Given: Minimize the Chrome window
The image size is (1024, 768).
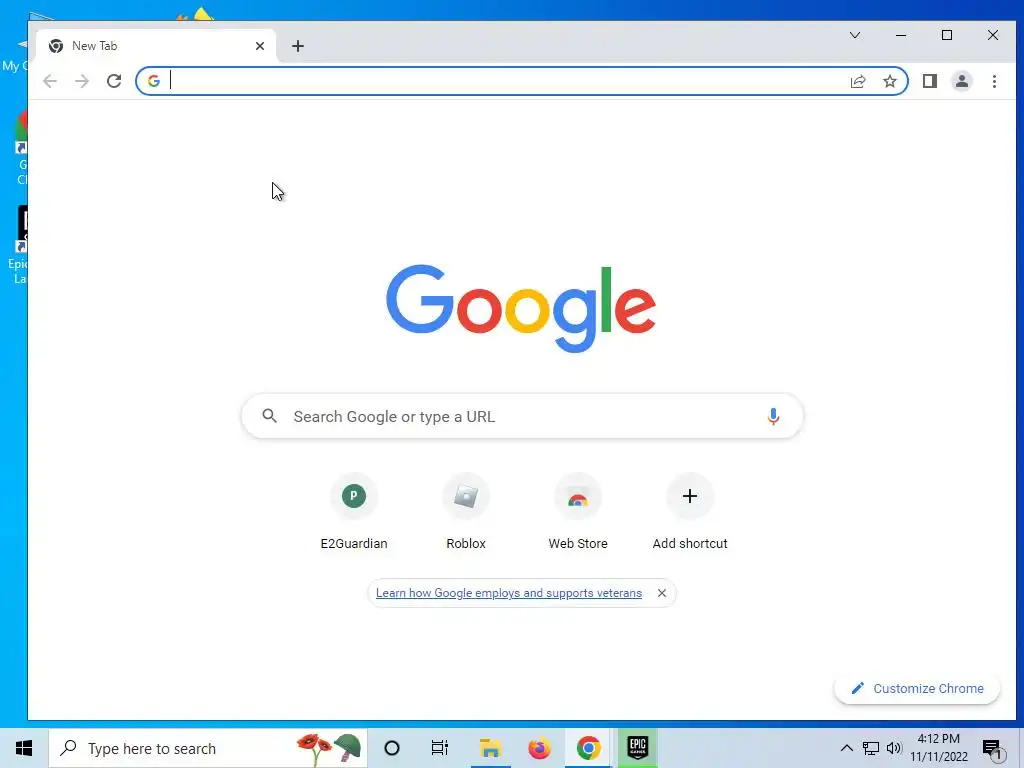Looking at the screenshot, I should (901, 35).
